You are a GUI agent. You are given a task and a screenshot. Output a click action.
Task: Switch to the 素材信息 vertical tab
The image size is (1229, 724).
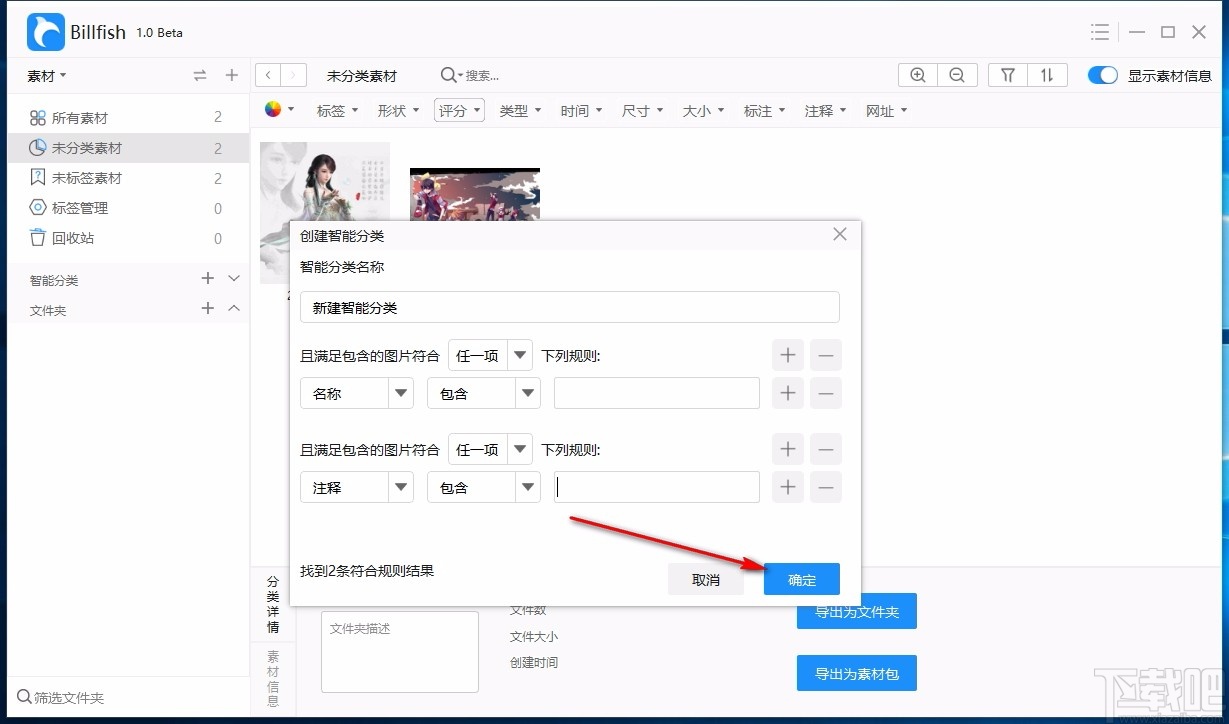coord(272,676)
